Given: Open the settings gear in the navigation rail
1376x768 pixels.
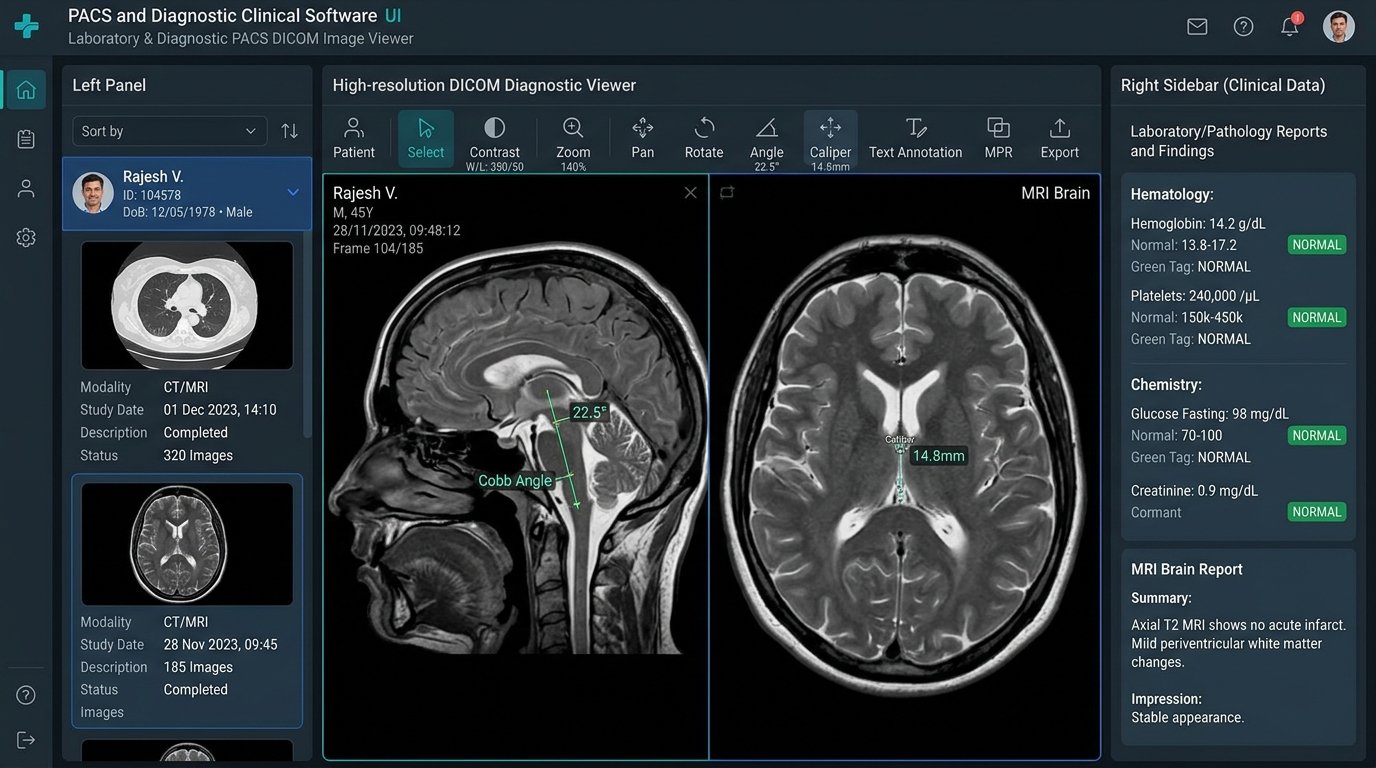Looking at the screenshot, I should [26, 237].
